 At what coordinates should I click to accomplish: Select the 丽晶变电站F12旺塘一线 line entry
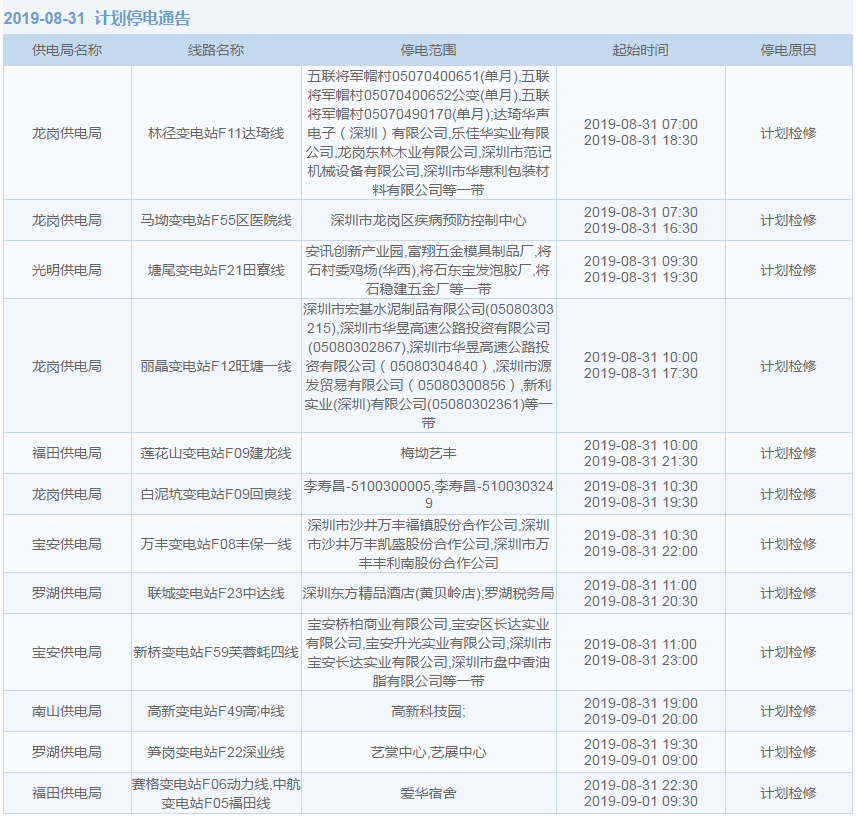tap(216, 366)
